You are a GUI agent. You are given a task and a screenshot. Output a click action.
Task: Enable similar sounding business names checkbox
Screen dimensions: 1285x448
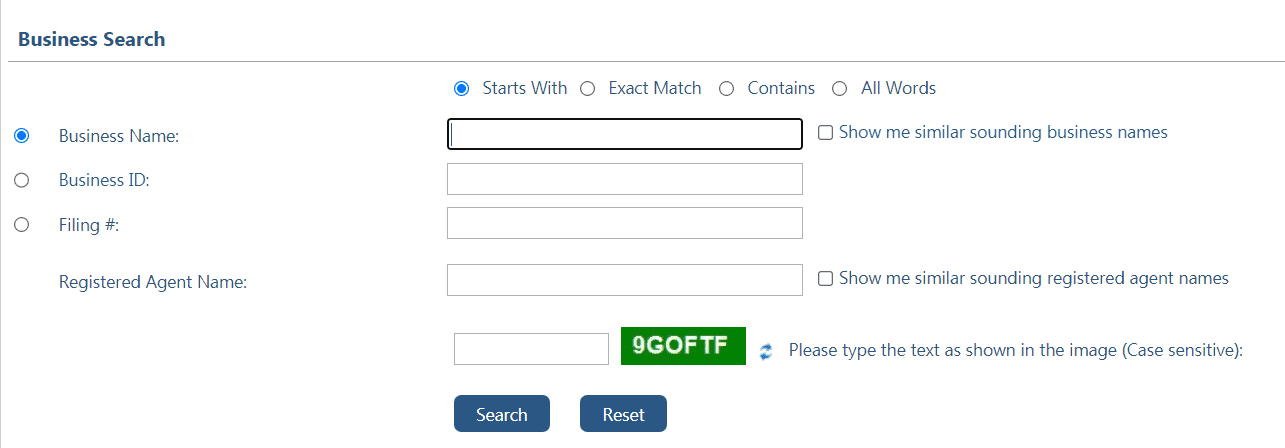pos(825,132)
